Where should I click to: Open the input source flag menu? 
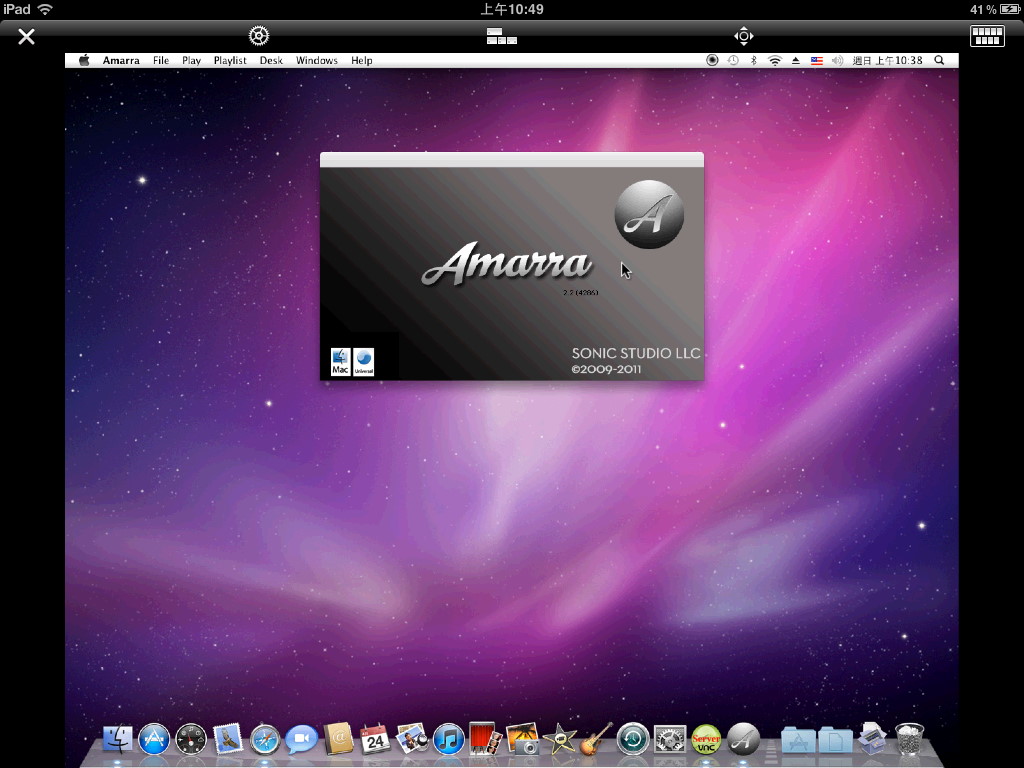coord(816,61)
